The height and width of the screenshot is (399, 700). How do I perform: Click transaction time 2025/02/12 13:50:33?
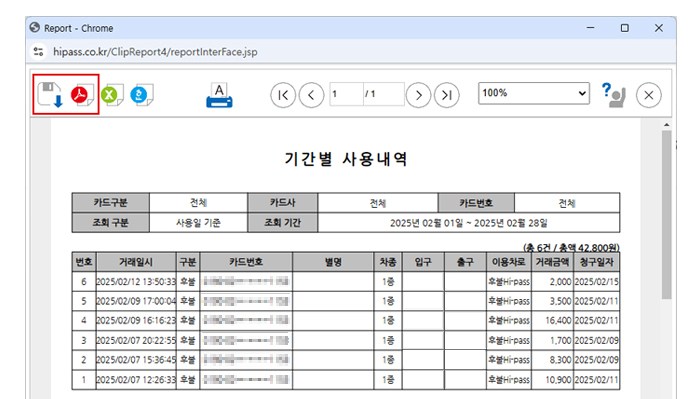pos(136,282)
